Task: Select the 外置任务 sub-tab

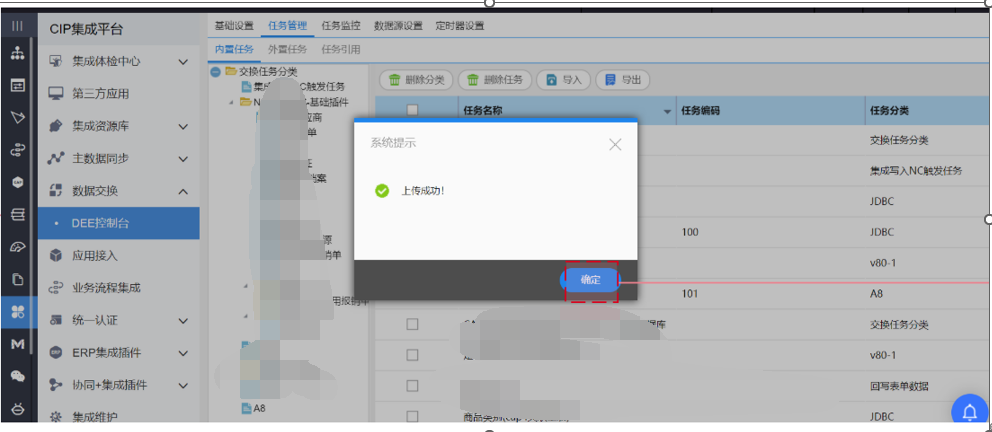Action: pos(287,49)
